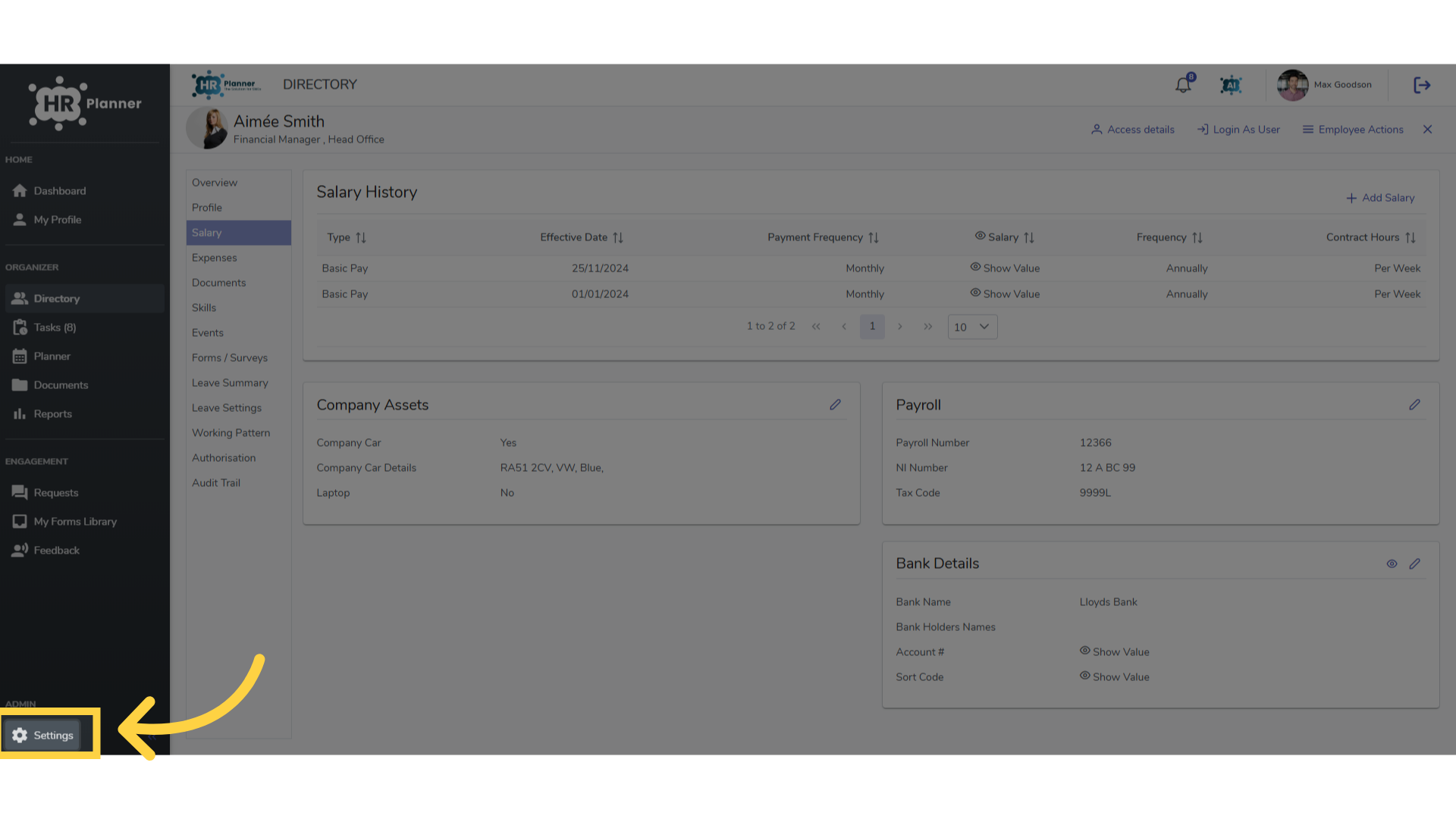Sort by Type column
The width and height of the screenshot is (1456, 819).
(361, 237)
